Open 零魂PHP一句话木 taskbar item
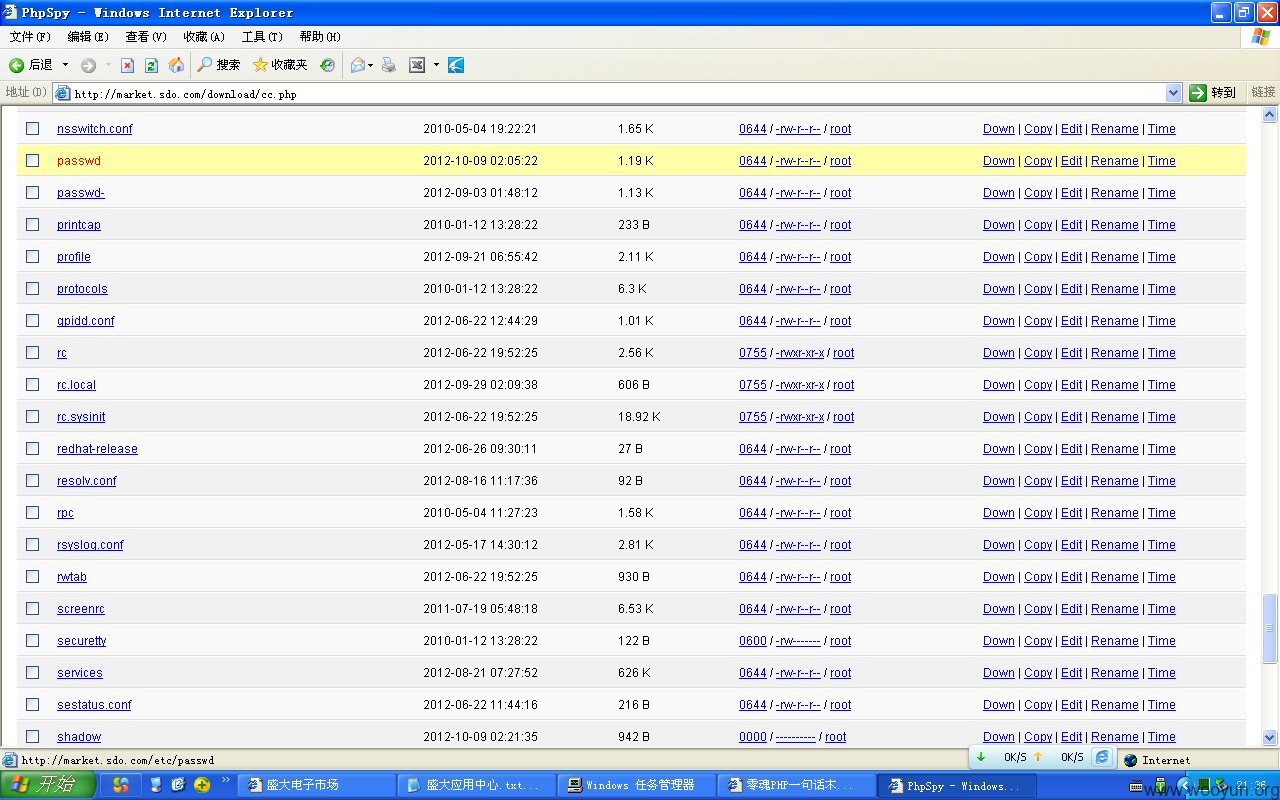 (796, 785)
